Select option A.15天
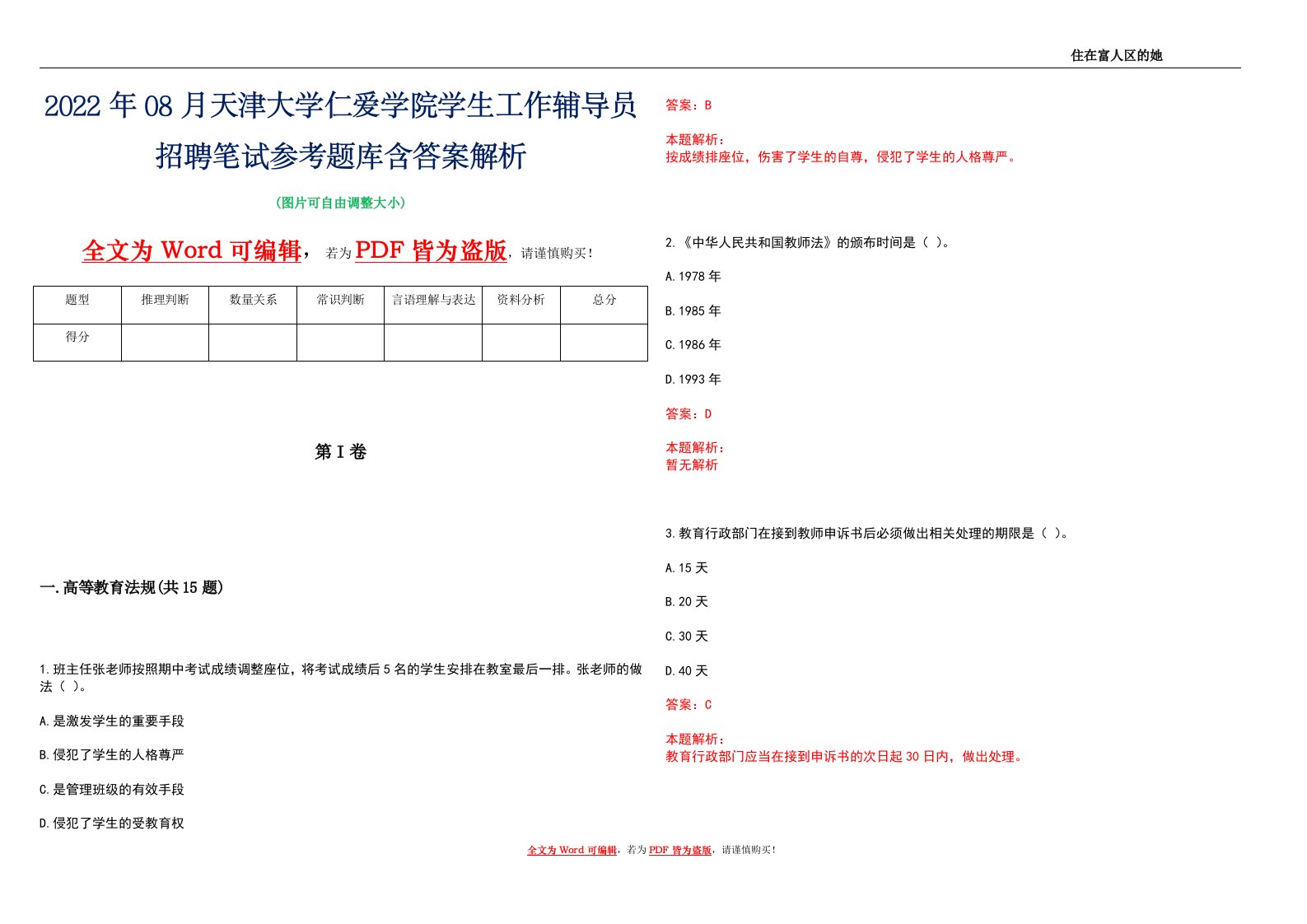Screen dimensions: 1307x924 tap(687, 567)
